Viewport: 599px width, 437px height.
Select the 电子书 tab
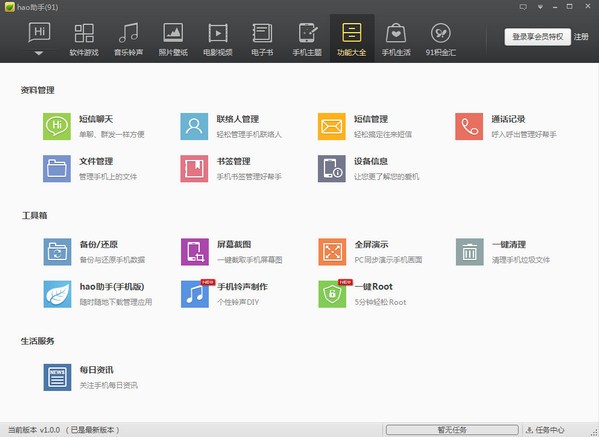tap(262, 39)
